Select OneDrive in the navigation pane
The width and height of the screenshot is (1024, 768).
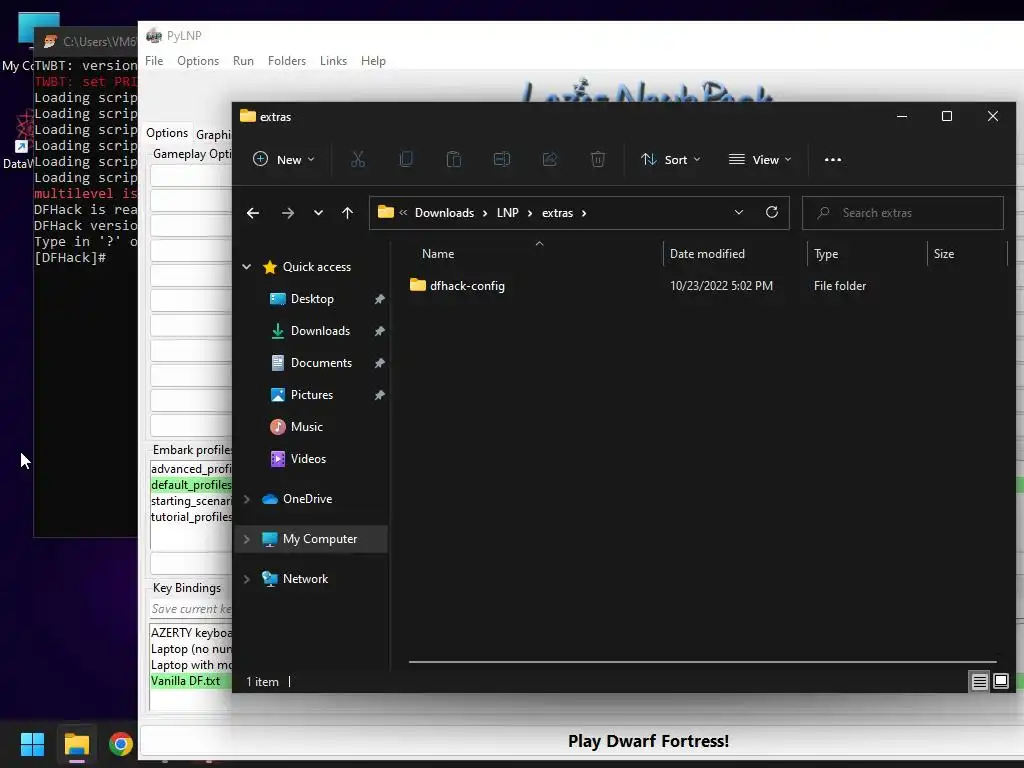point(307,499)
